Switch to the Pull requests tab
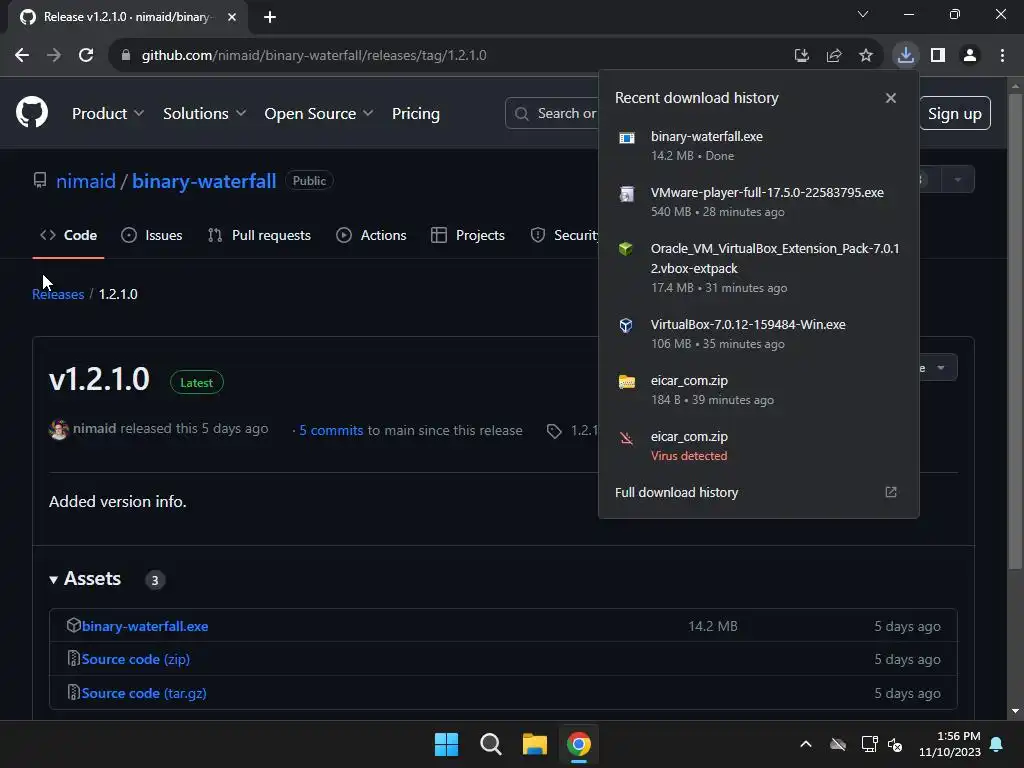 (259, 235)
